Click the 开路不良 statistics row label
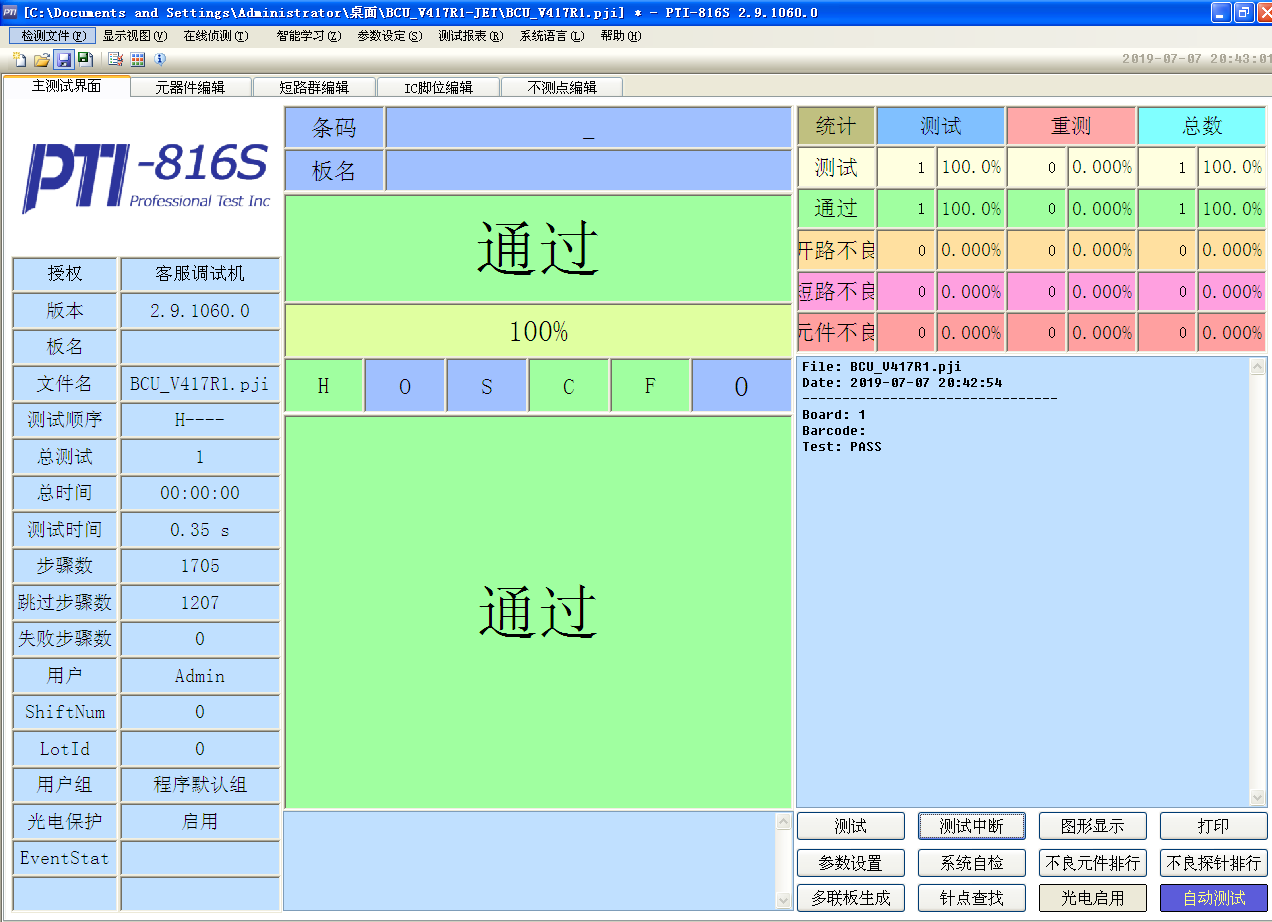The height and width of the screenshot is (922, 1272). (x=836, y=250)
